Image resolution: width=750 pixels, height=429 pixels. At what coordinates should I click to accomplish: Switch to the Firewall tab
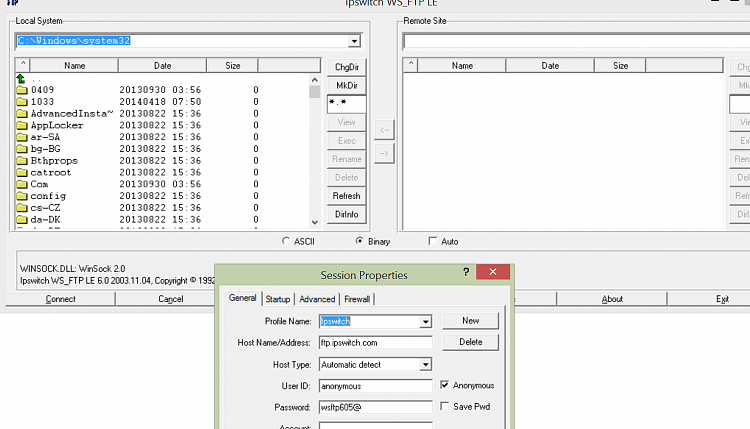[x=357, y=299]
